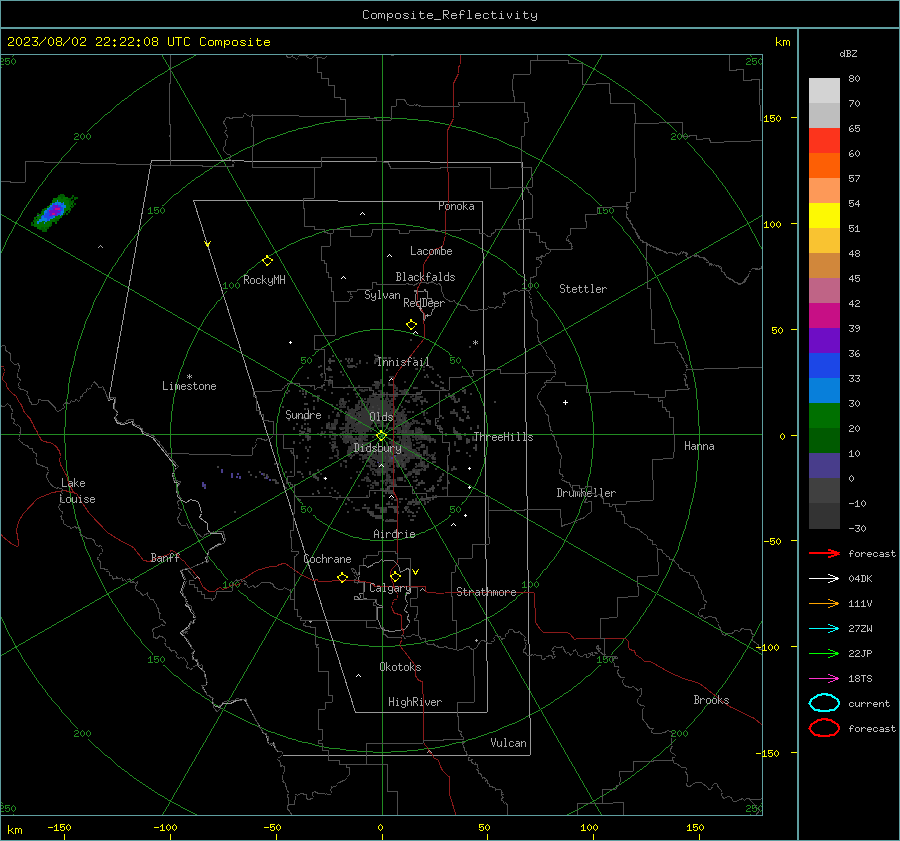Screen dimensions: 900x841
Task: Click the white asterisk above Limestone
Action: (x=189, y=377)
